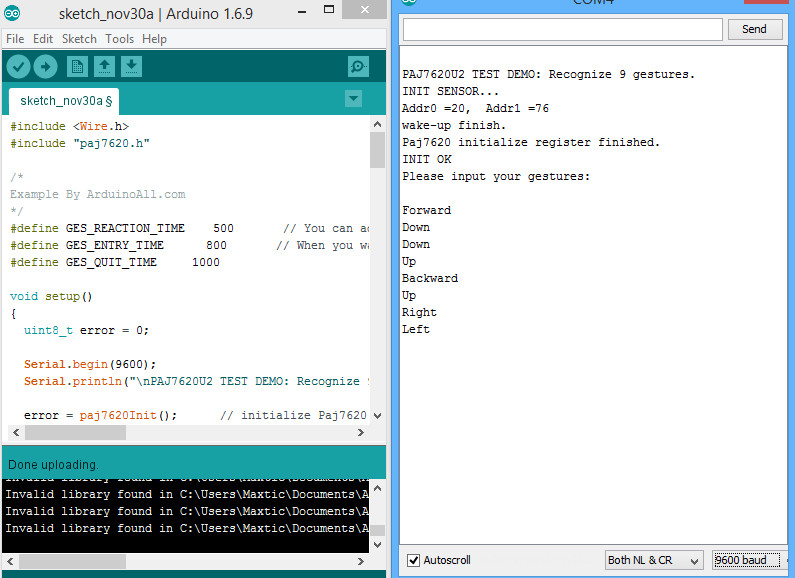Image resolution: width=795 pixels, height=578 pixels.
Task: Click 'INIT OK' in serial output
Action: coord(427,159)
